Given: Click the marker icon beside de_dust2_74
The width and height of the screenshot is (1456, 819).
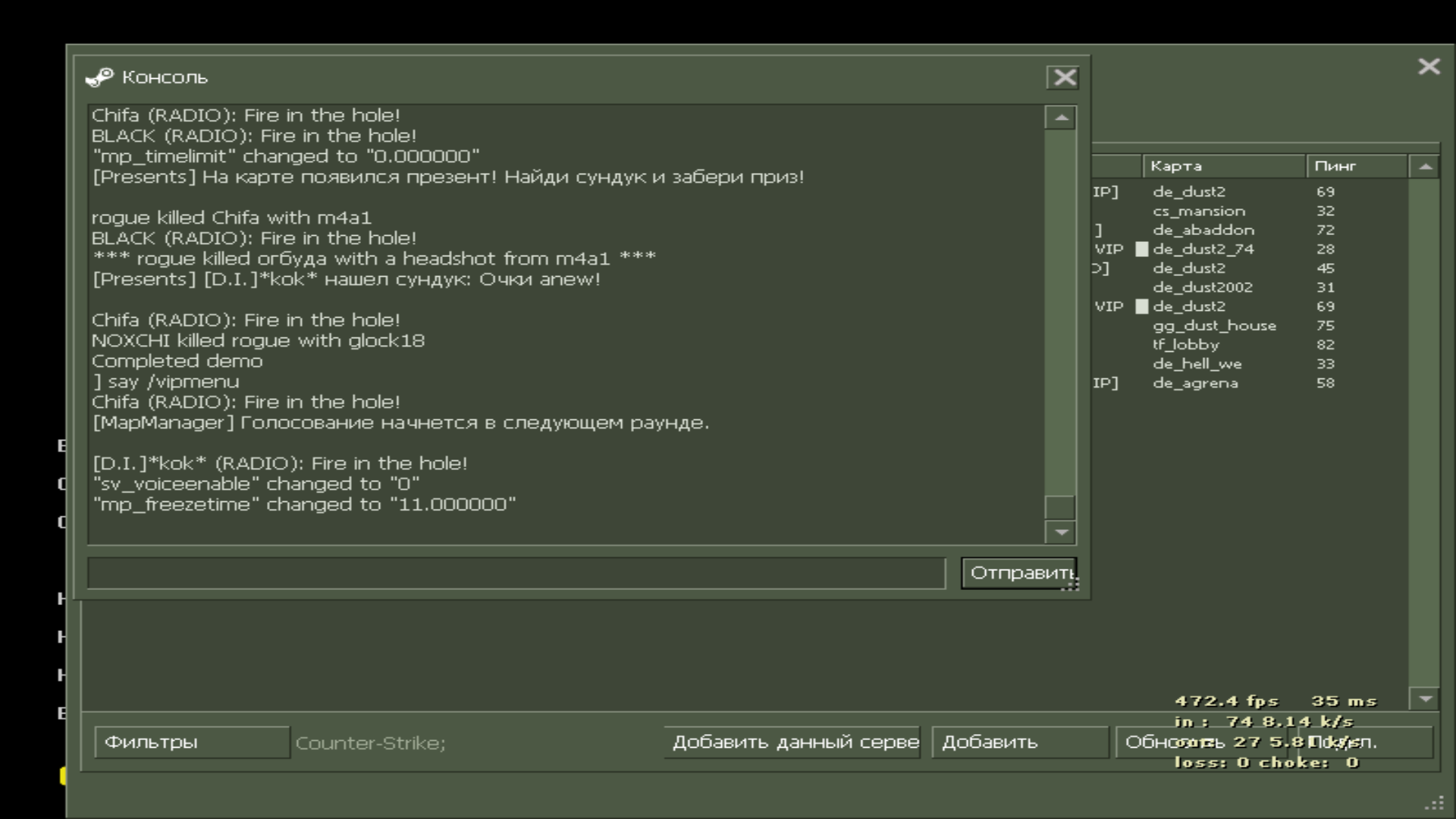Looking at the screenshot, I should [x=1141, y=249].
